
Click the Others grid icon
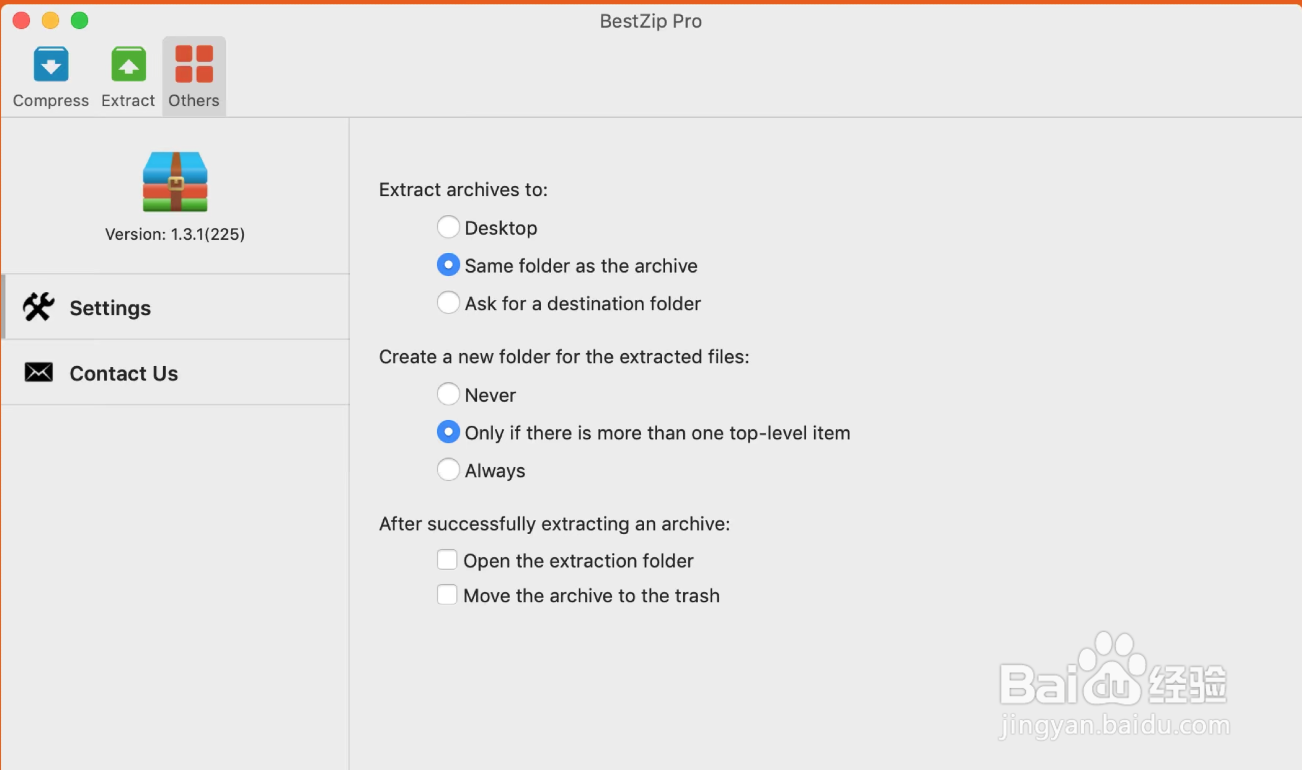pyautogui.click(x=194, y=64)
